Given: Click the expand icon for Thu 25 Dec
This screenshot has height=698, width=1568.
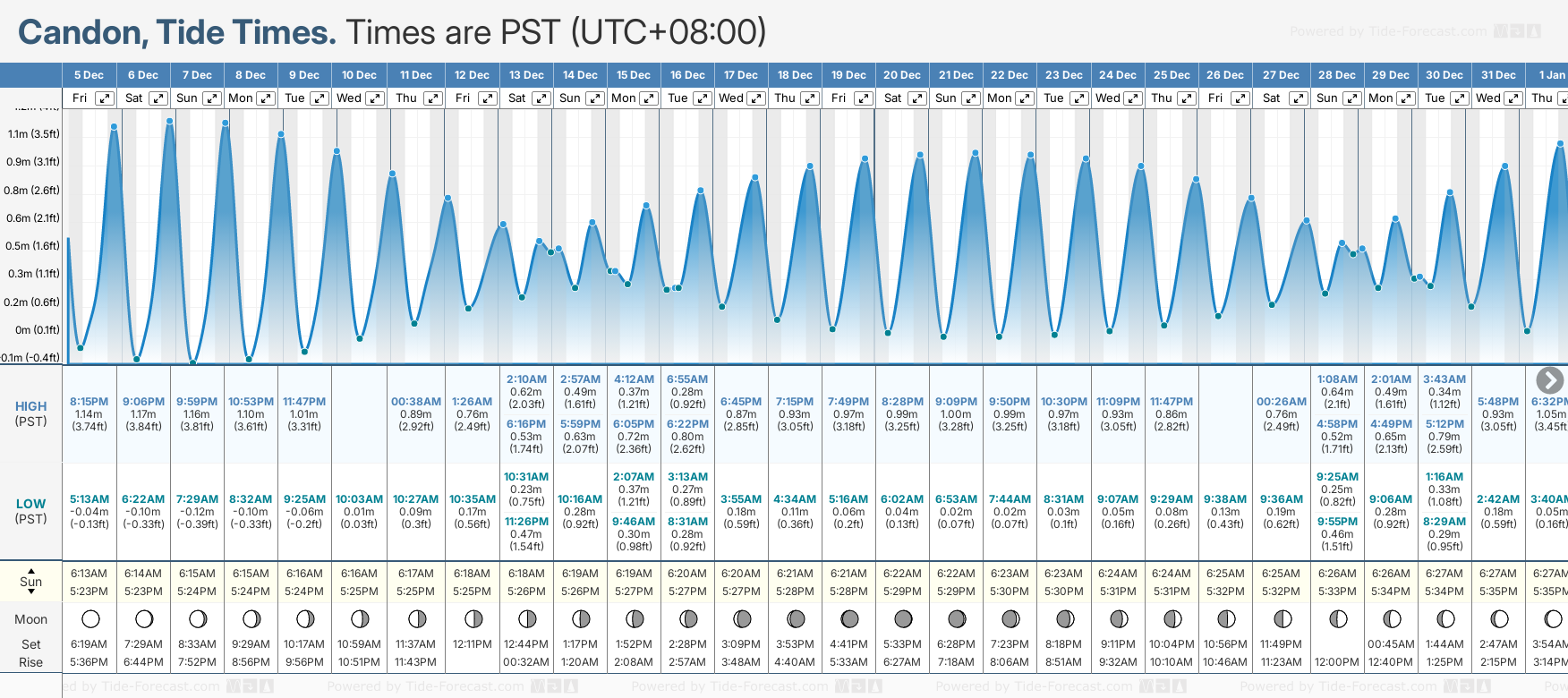Looking at the screenshot, I should [1186, 98].
